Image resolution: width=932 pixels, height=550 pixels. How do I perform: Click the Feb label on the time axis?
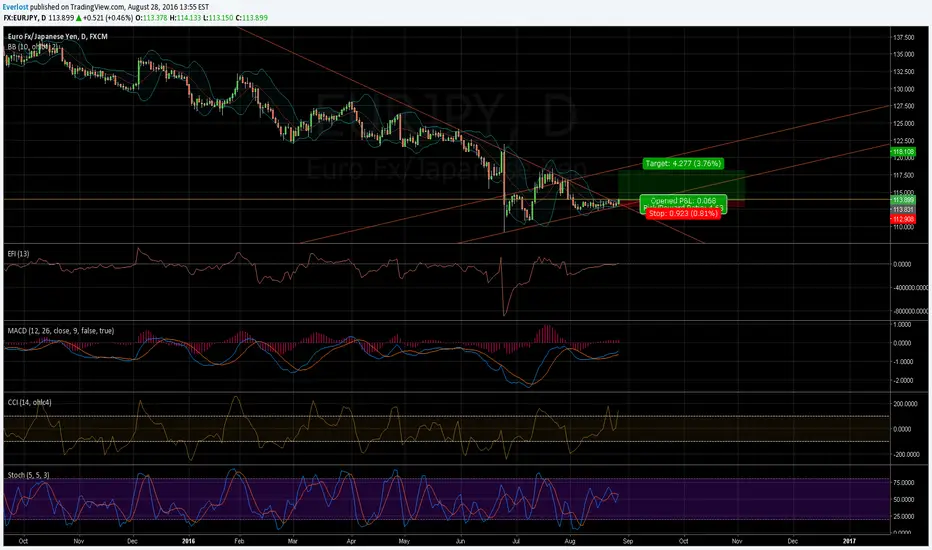[240, 541]
